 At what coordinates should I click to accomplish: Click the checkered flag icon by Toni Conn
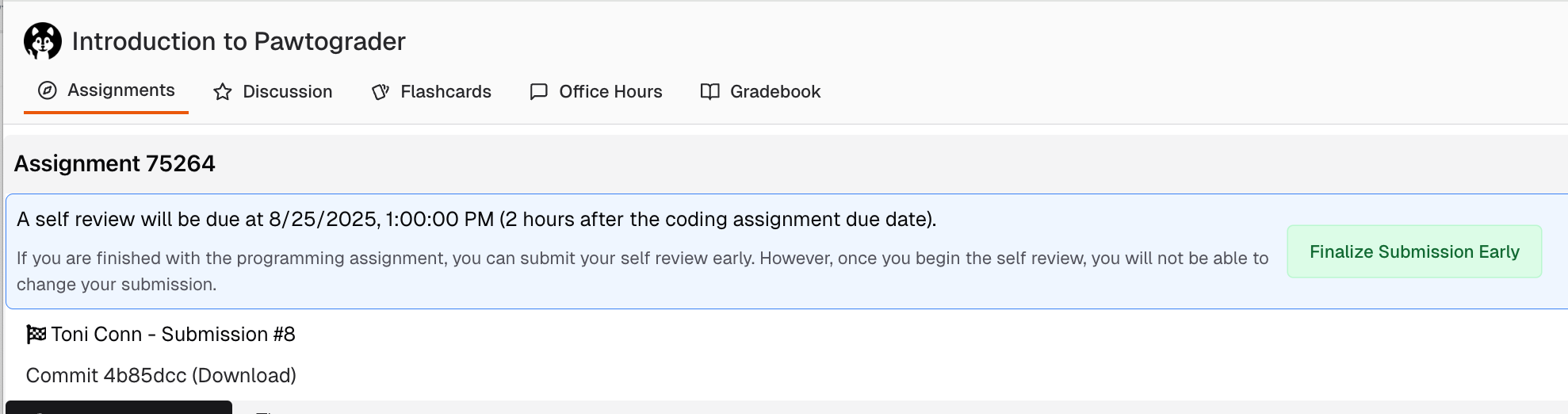coord(36,334)
